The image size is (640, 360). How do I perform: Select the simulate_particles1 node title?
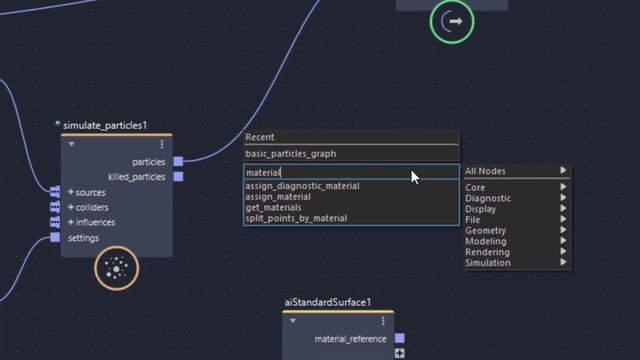[105, 126]
